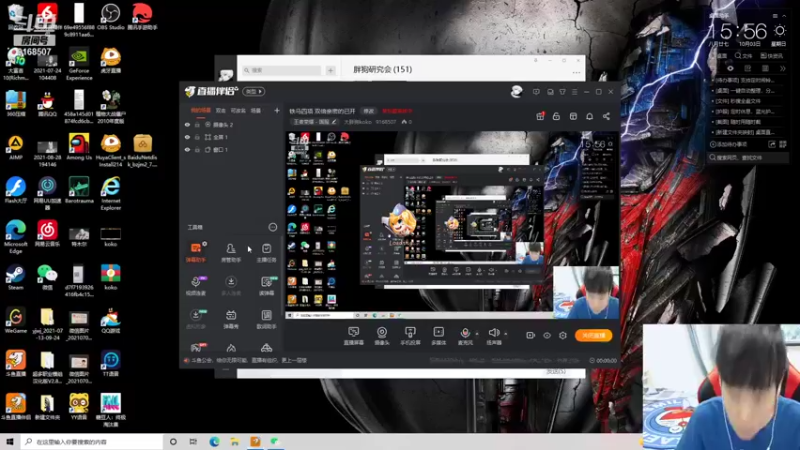
Task: Click the announcement speaker icon in the status bar
Action: click(187, 360)
